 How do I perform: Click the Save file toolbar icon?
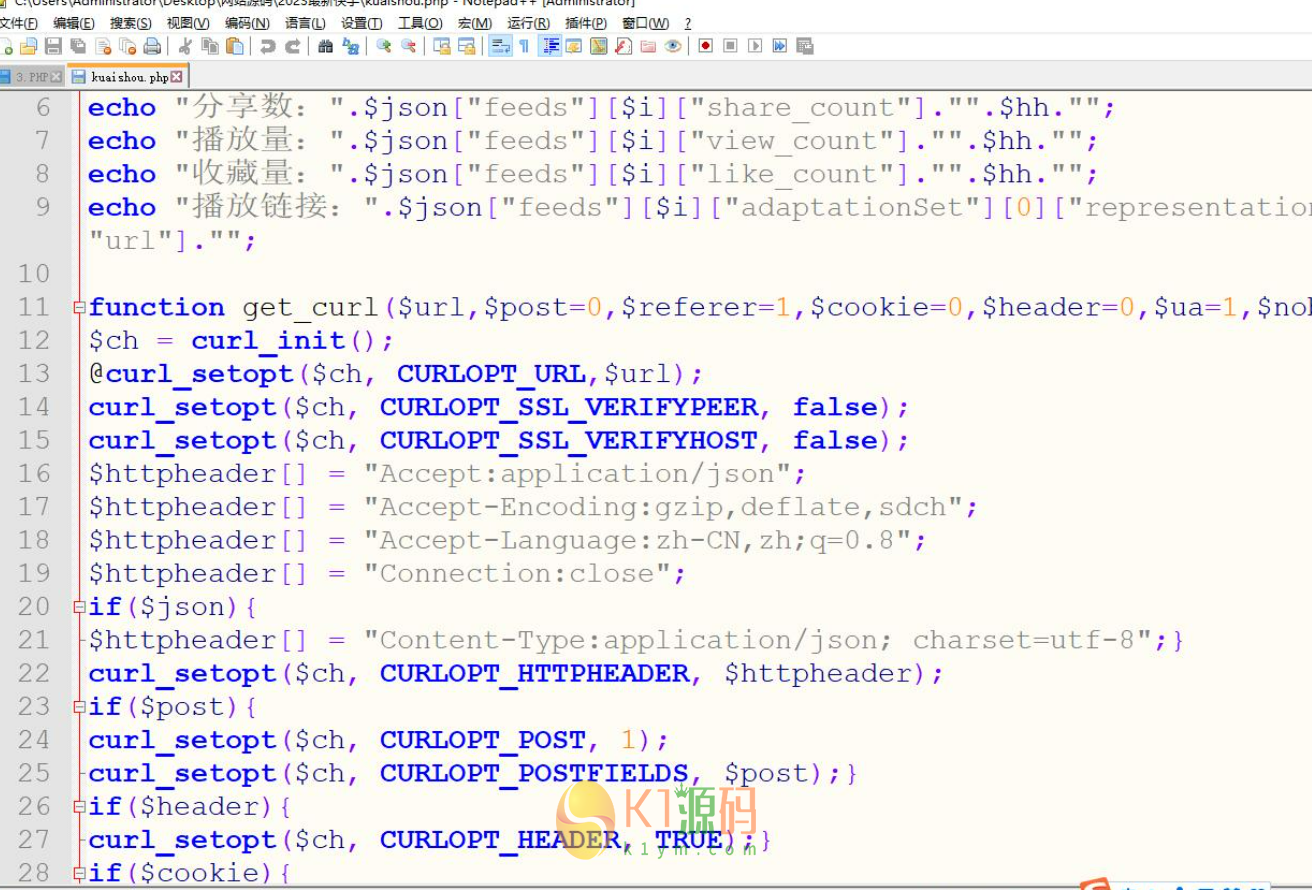(x=53, y=46)
